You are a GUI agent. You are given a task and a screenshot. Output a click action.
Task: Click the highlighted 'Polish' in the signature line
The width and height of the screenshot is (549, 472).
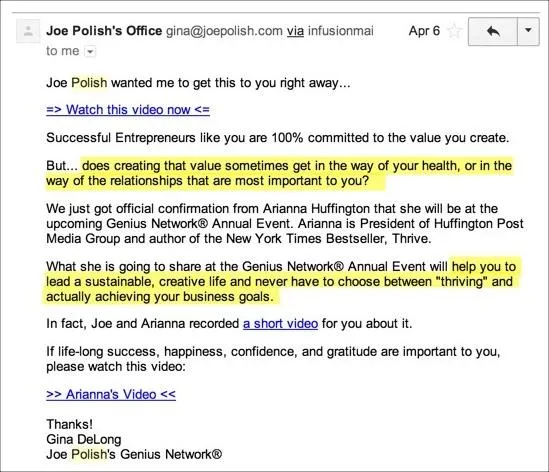(89, 454)
